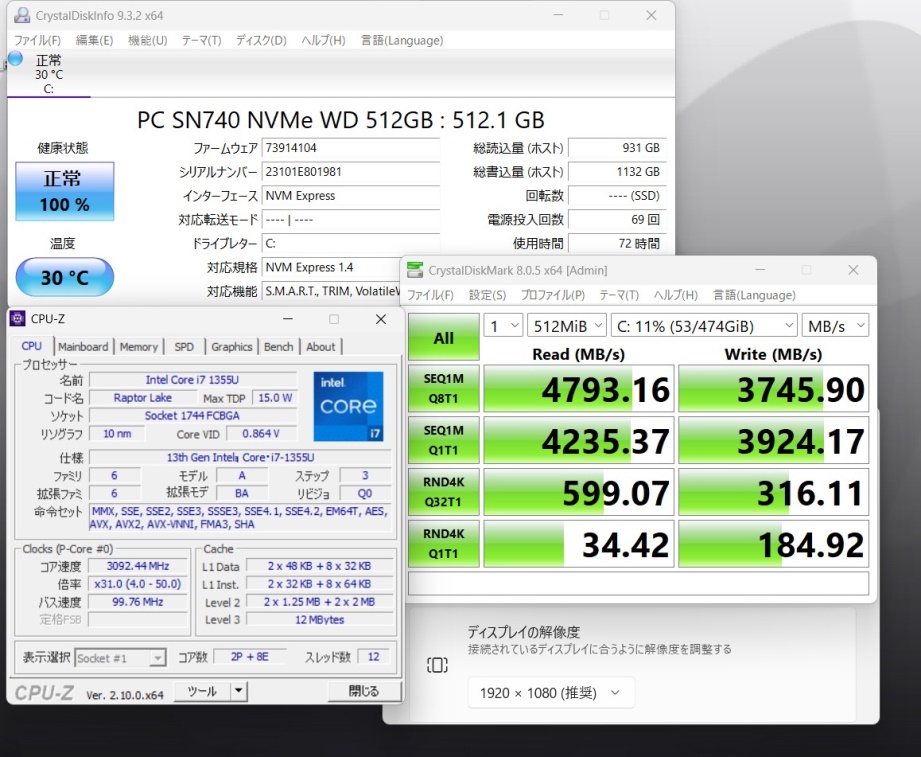Screen dimensions: 921x757
Task: Switch to the Graphics tab in CPU-Z
Action: tap(231, 347)
